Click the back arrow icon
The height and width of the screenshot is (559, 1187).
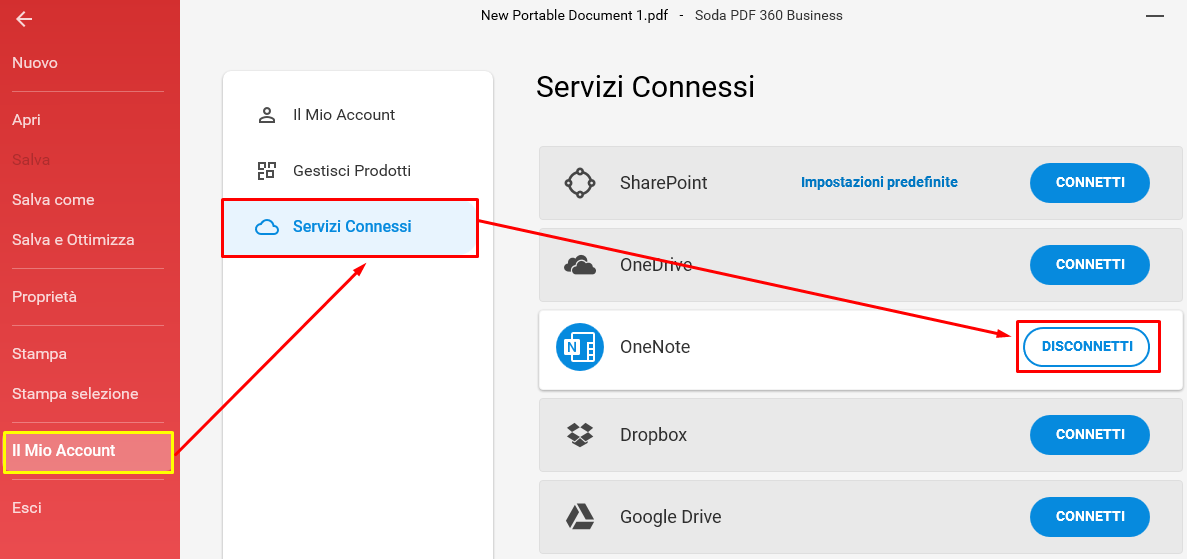point(24,19)
